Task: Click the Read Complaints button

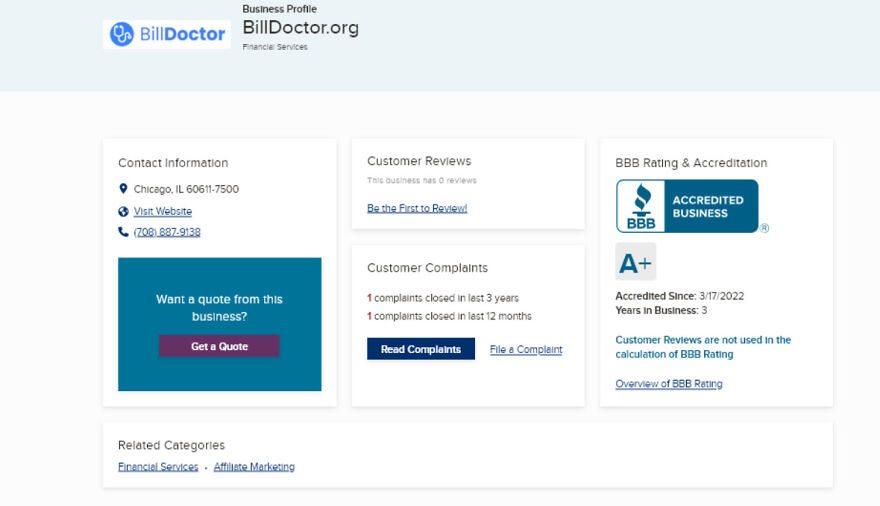Action: pyautogui.click(x=421, y=349)
